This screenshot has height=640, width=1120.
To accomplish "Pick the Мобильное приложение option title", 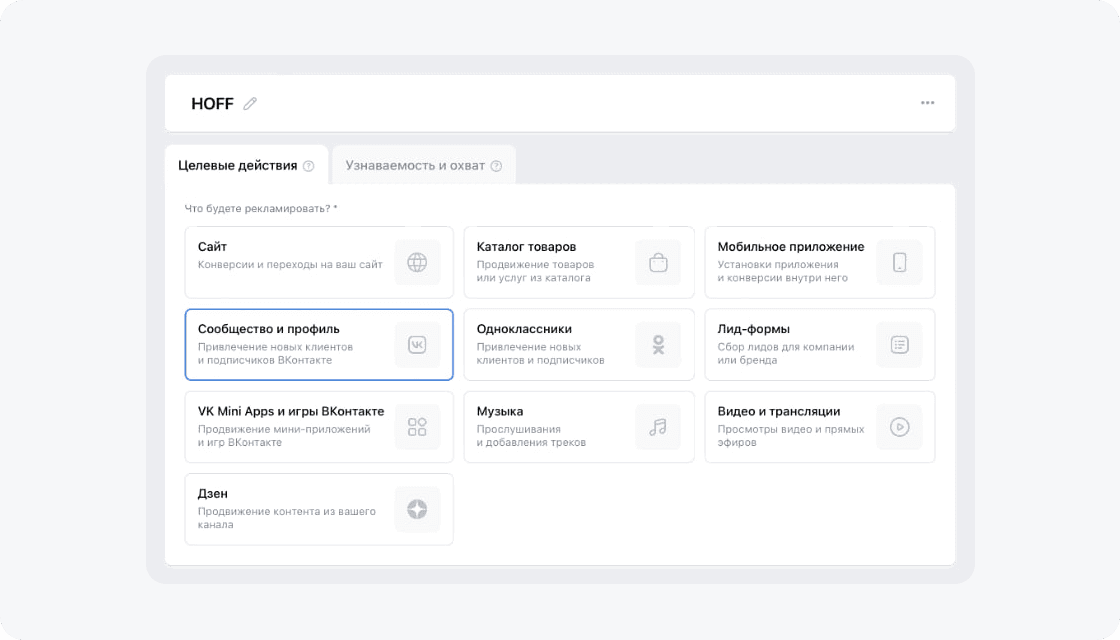I will click(x=791, y=246).
